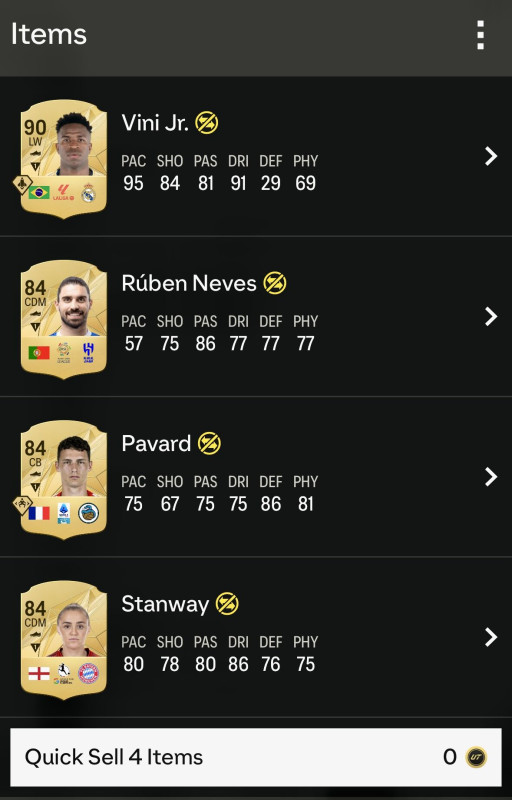Click the Pavard player name
Viewport: 512px width, 800px height.
156,443
